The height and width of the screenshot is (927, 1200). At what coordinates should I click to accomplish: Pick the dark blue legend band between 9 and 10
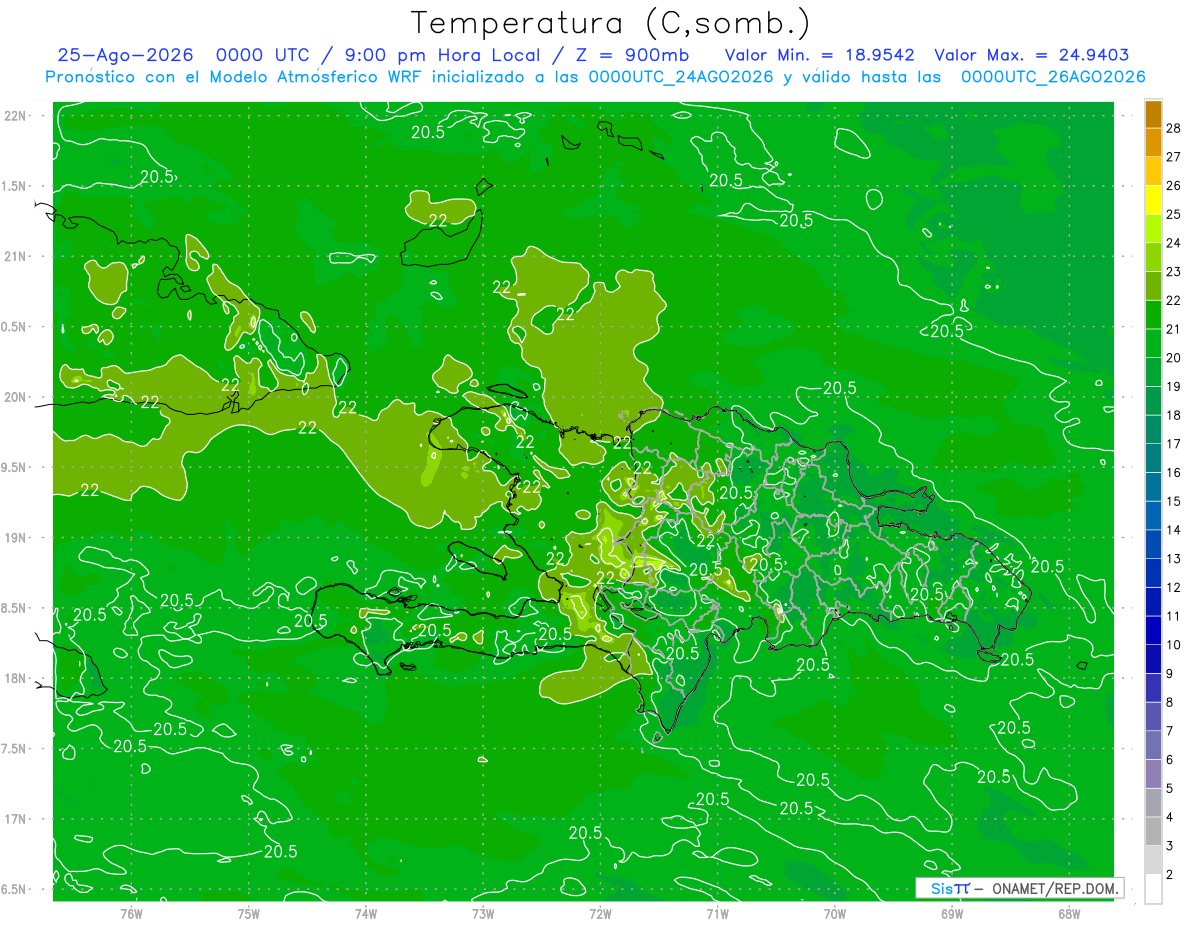[x=1153, y=659]
